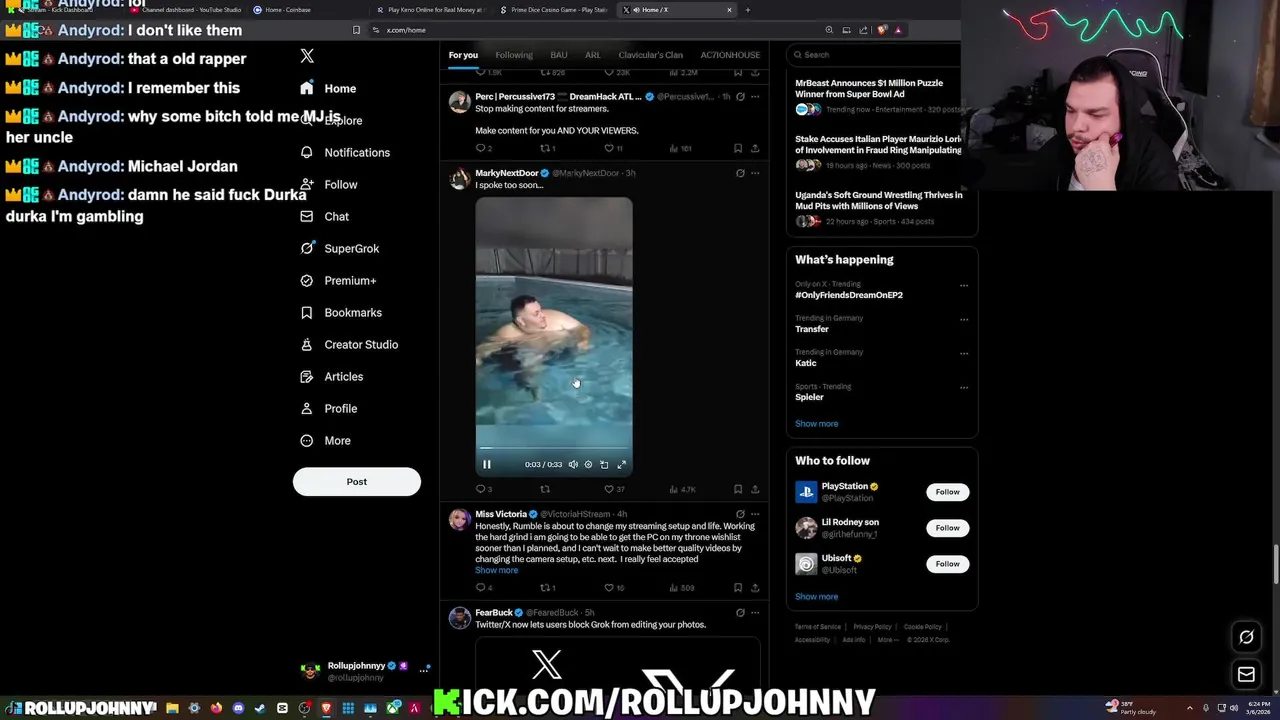Switch to the Following tab
The image size is (1280, 720).
coord(514,55)
